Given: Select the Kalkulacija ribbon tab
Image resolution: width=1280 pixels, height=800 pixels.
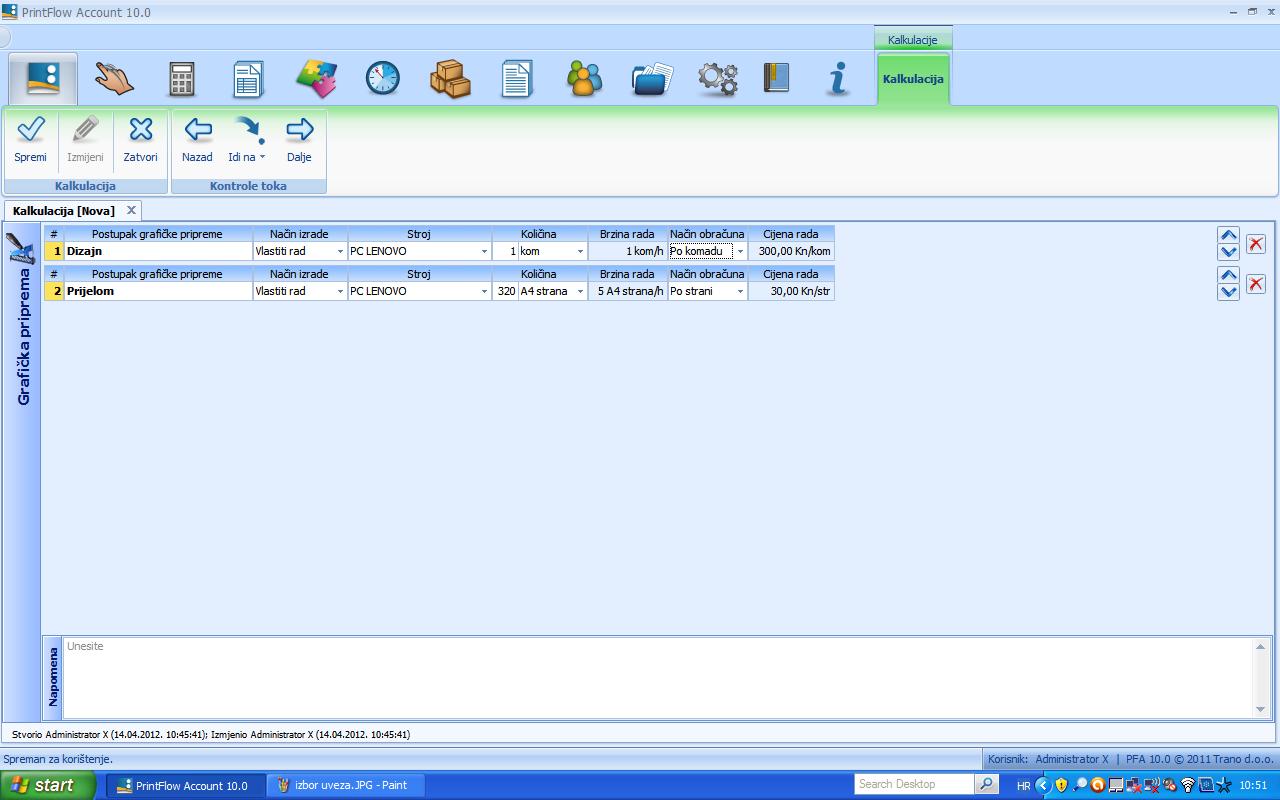Looking at the screenshot, I should click(x=913, y=79).
